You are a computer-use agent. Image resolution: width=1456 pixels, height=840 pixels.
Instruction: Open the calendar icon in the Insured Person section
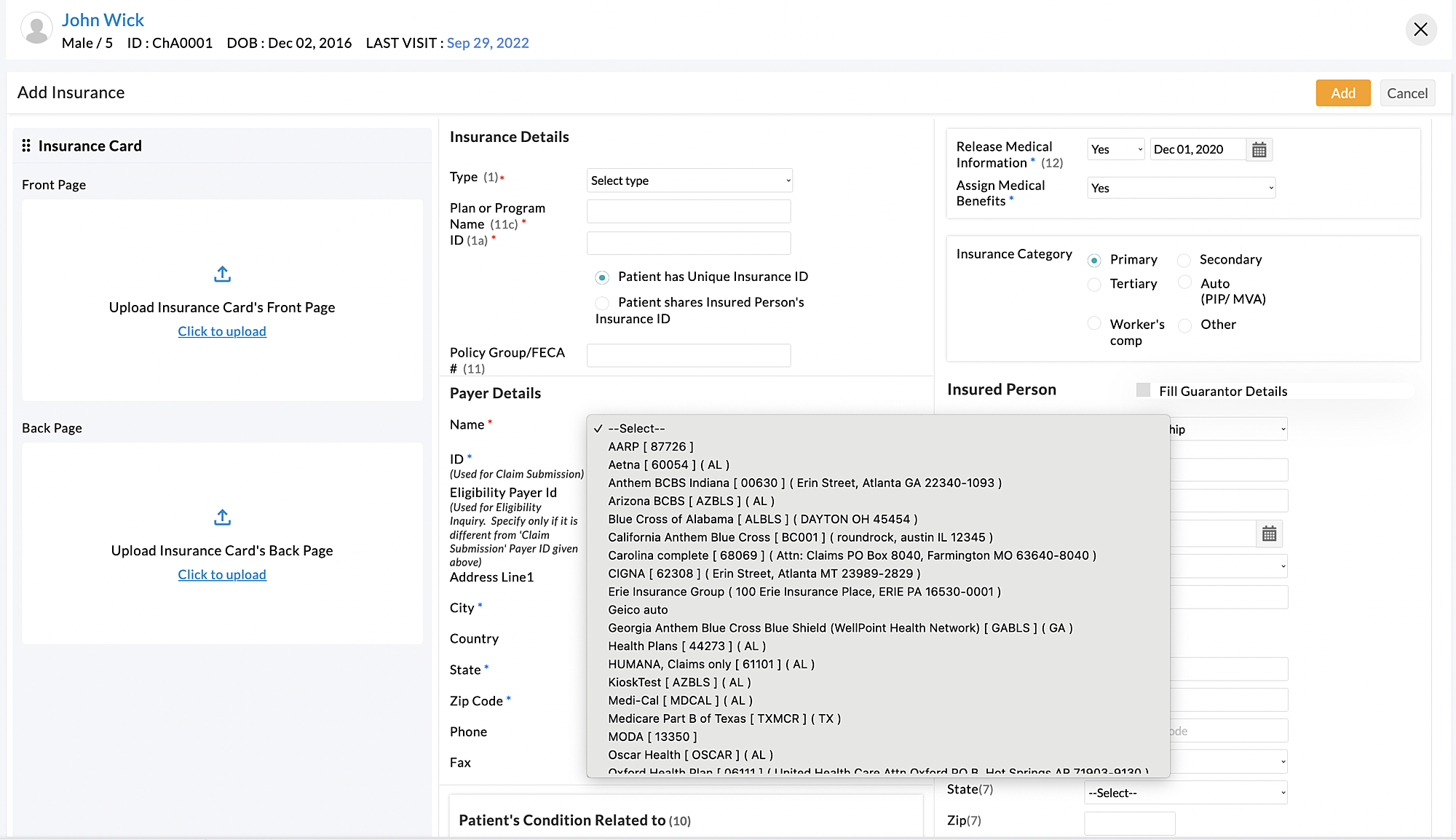coord(1269,533)
